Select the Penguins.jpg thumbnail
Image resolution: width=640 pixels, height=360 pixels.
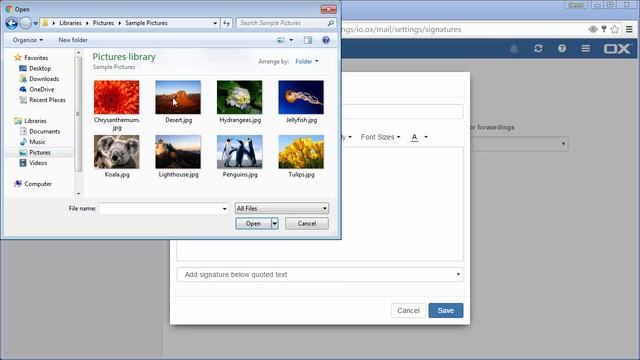point(240,152)
